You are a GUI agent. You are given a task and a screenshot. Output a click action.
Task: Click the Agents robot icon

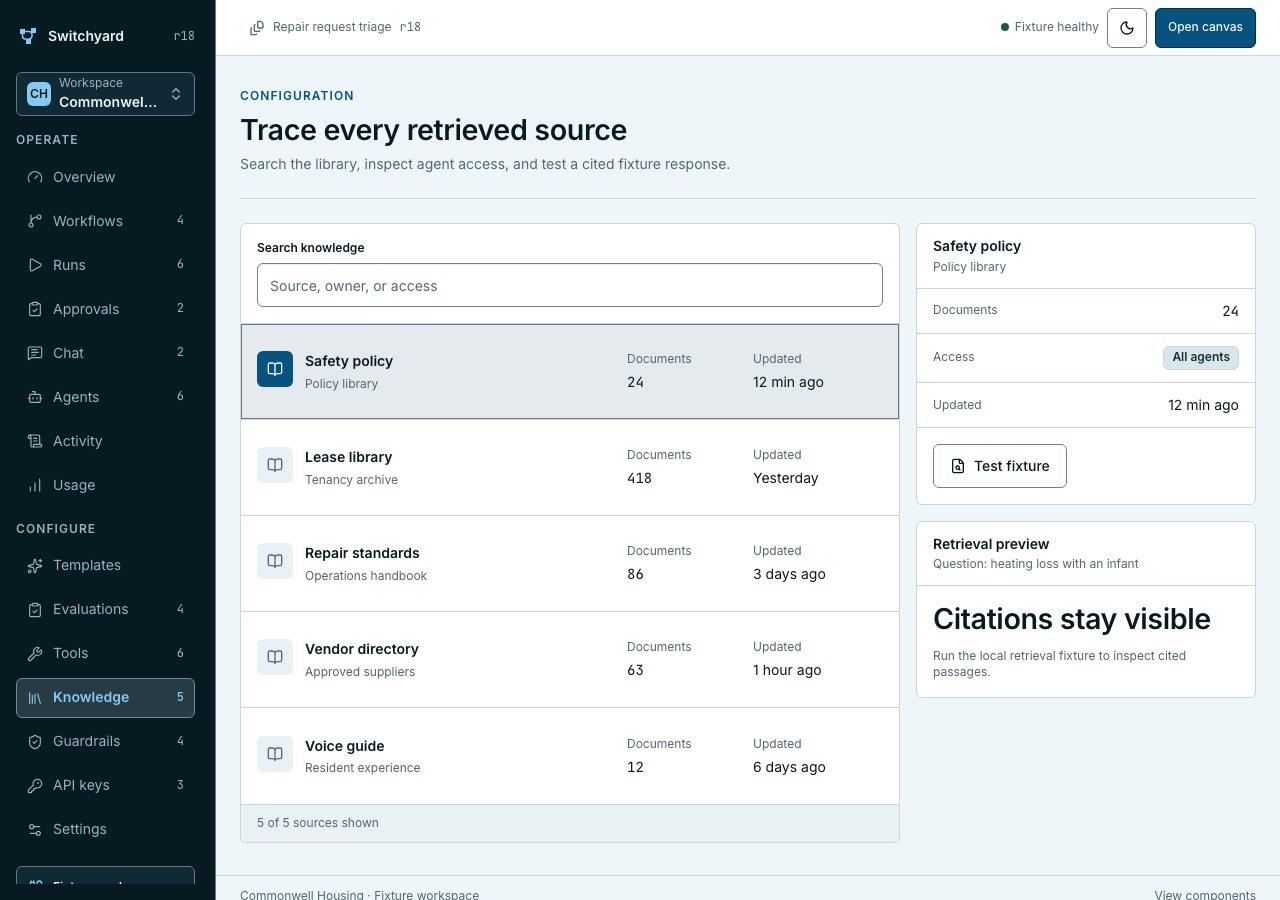pos(35,397)
